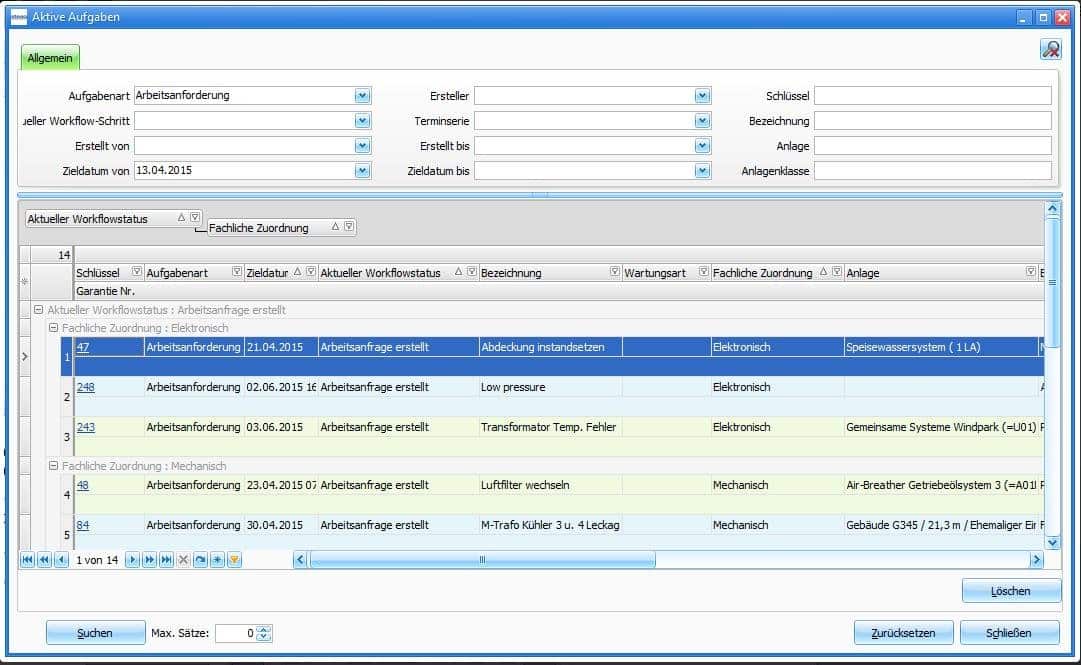Click the horizontal scrollbar left arrow
The width and height of the screenshot is (1081, 665).
300,560
